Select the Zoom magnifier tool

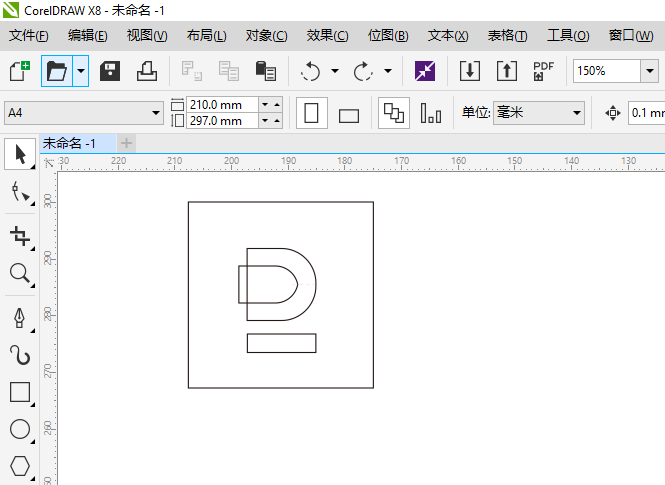(x=20, y=273)
